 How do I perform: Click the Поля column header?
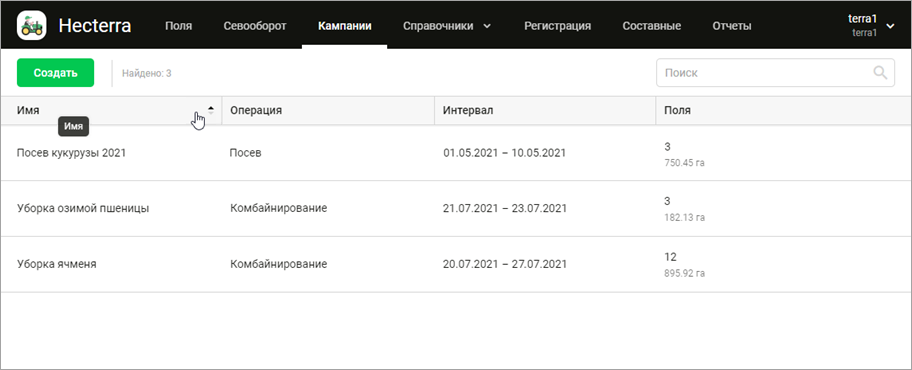pyautogui.click(x=678, y=110)
